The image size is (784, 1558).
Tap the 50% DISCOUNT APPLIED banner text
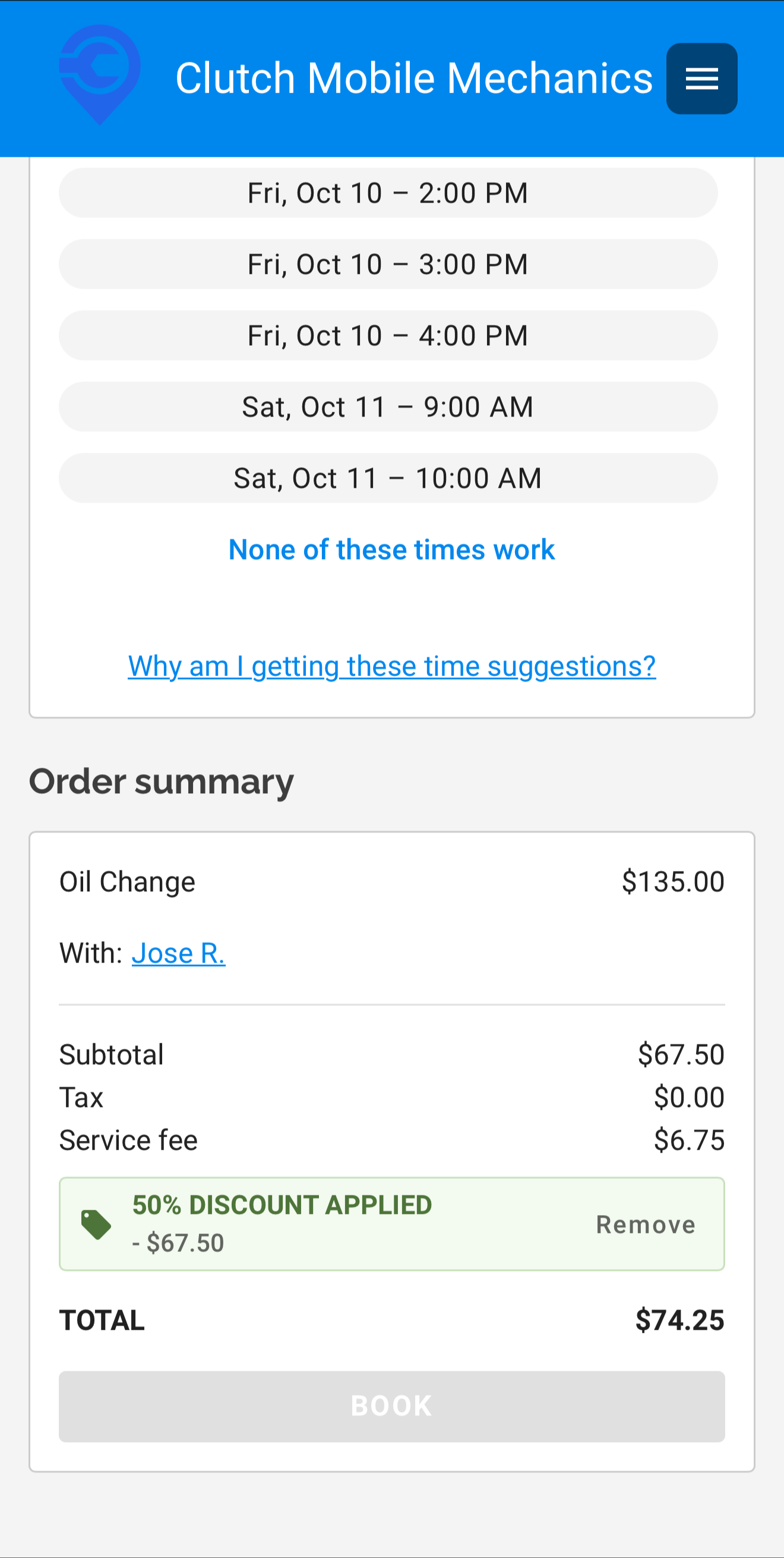pyautogui.click(x=282, y=1205)
